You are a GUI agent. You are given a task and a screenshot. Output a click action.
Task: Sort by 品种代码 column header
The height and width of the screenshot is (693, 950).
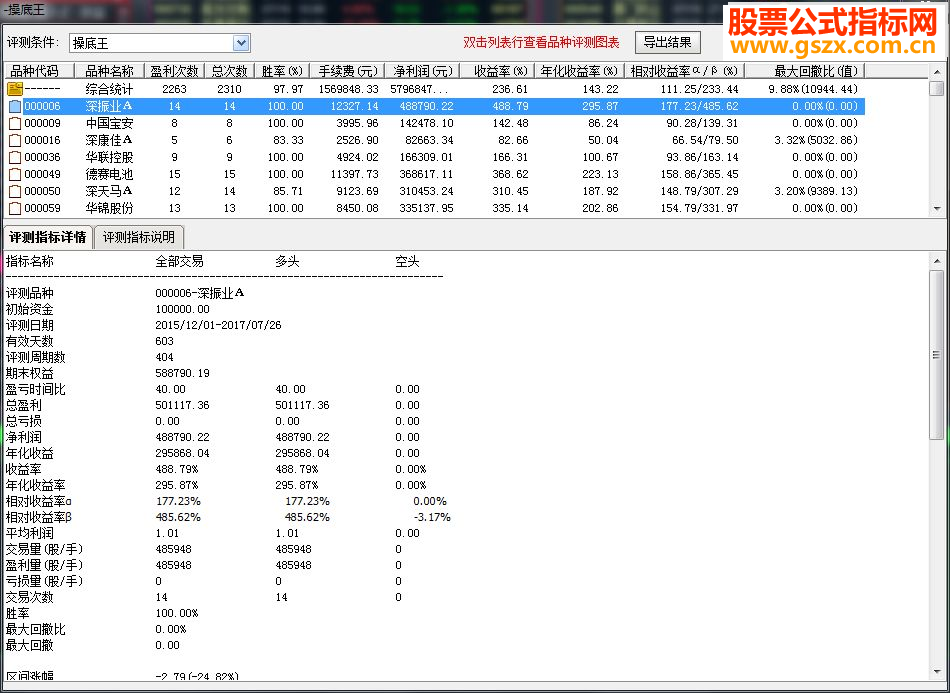coord(39,71)
